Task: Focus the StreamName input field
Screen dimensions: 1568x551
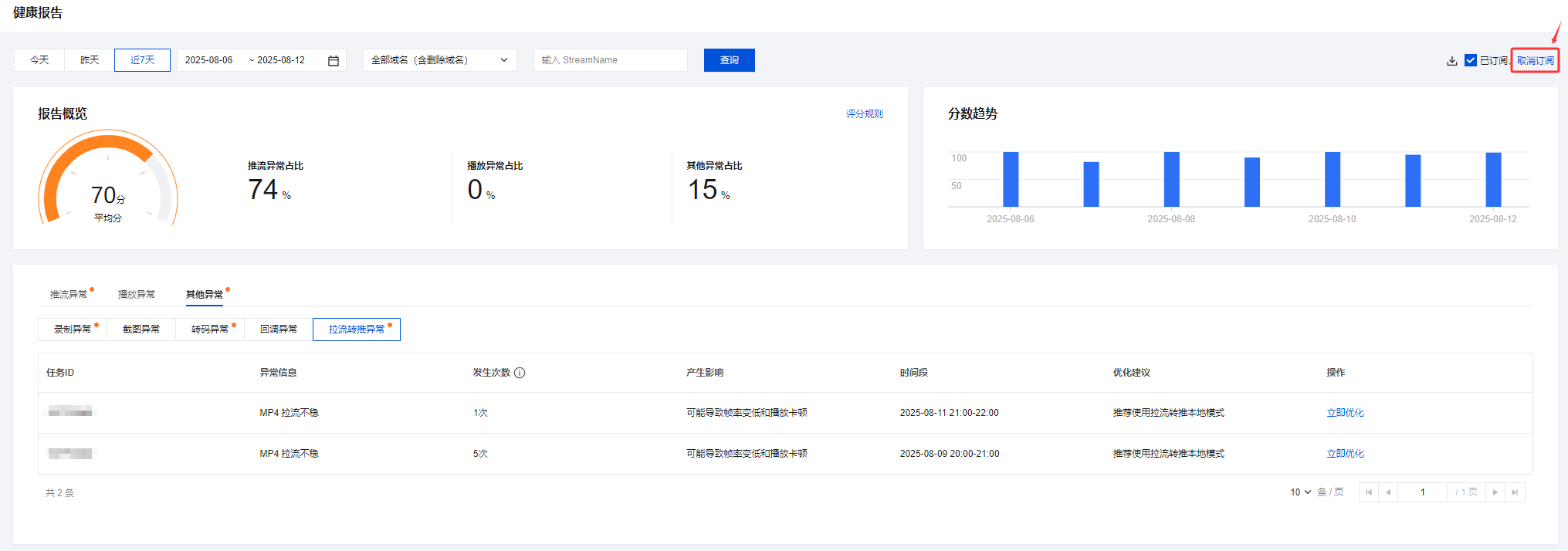Action: coord(611,60)
